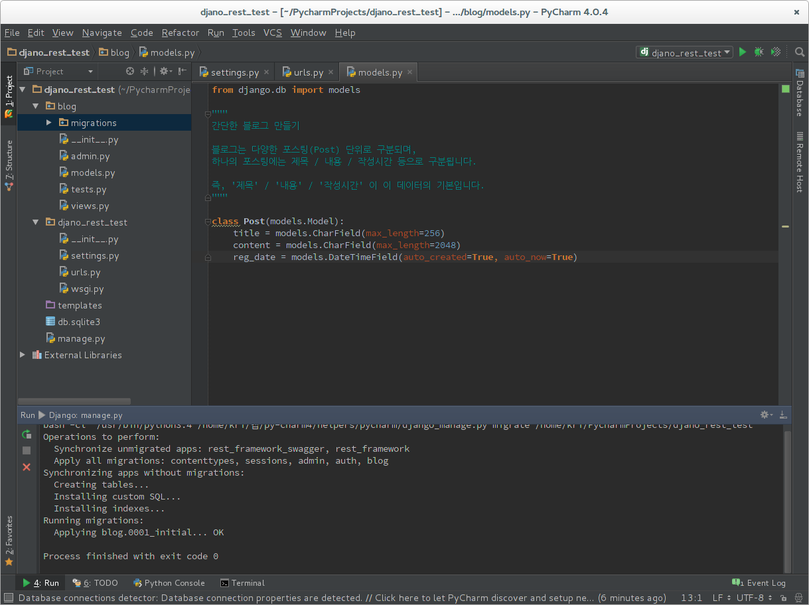
Task: Jump to the yellow warning stripe marker
Action: (785, 226)
